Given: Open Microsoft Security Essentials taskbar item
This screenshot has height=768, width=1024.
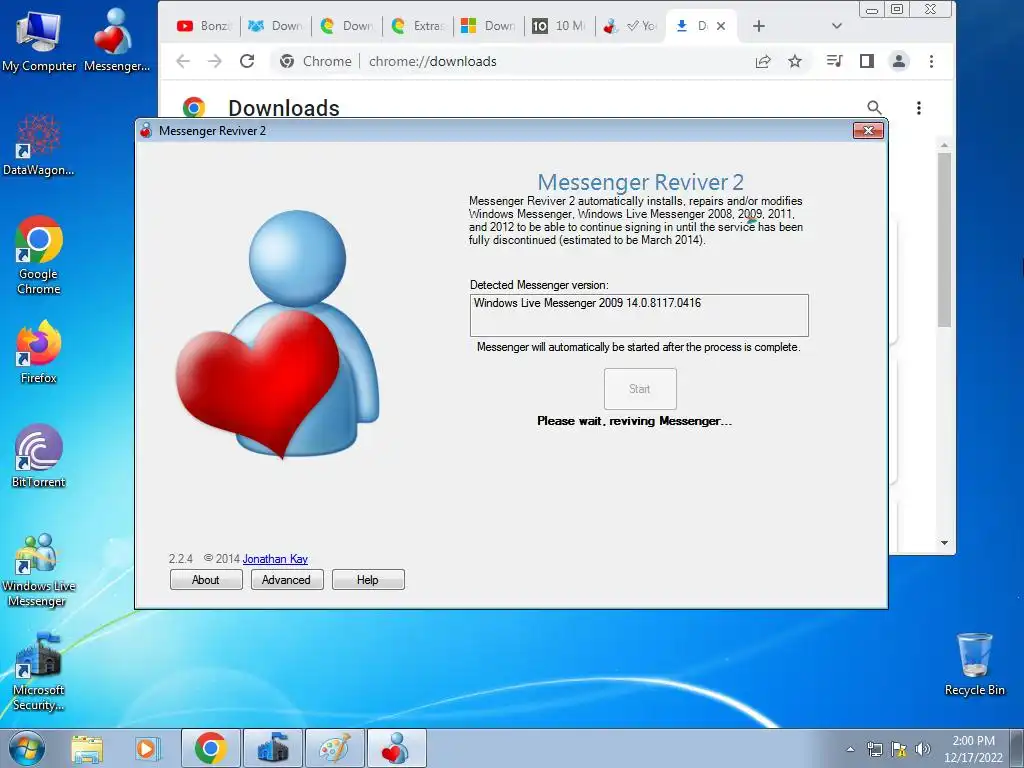Looking at the screenshot, I should tap(272, 748).
